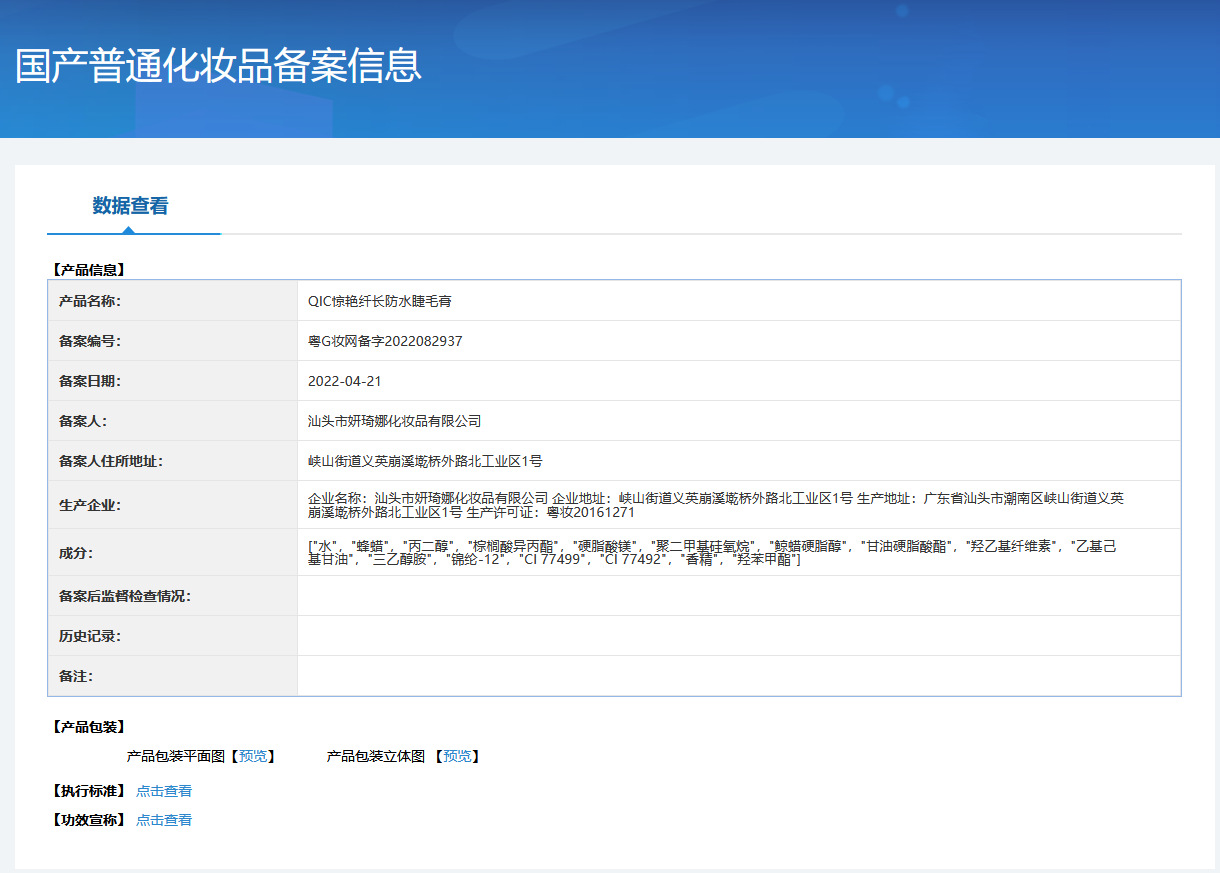Preview the 产品包装平面图 image
1220x873 pixels.
tap(253, 756)
